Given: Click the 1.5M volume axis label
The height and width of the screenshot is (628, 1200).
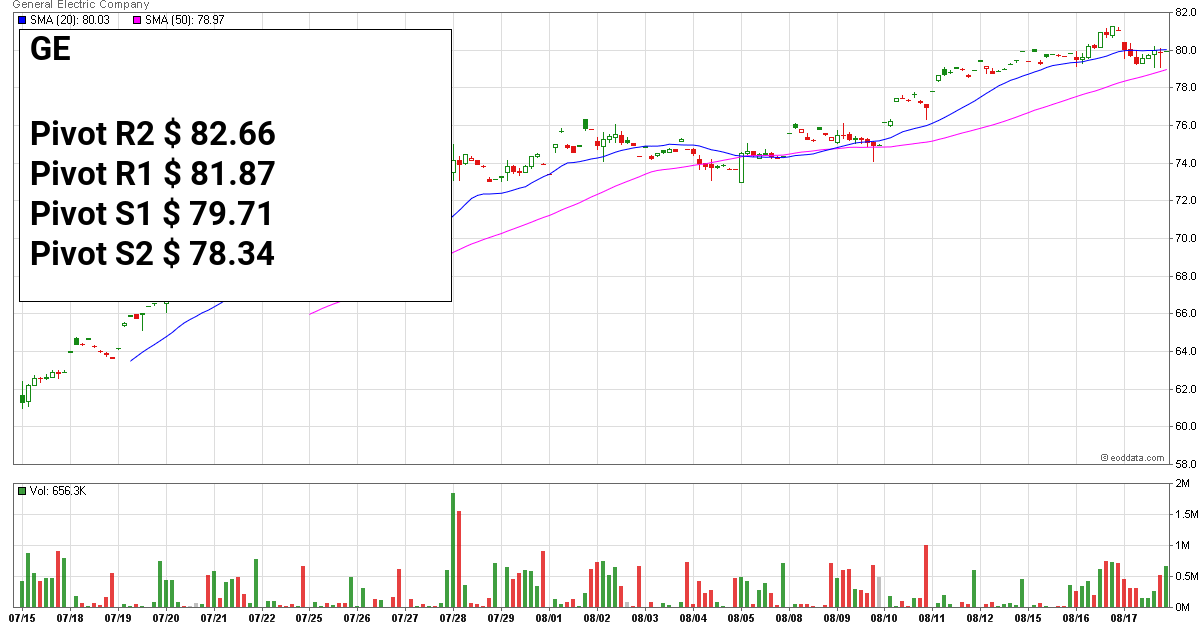Looking at the screenshot, I should click(1185, 514).
